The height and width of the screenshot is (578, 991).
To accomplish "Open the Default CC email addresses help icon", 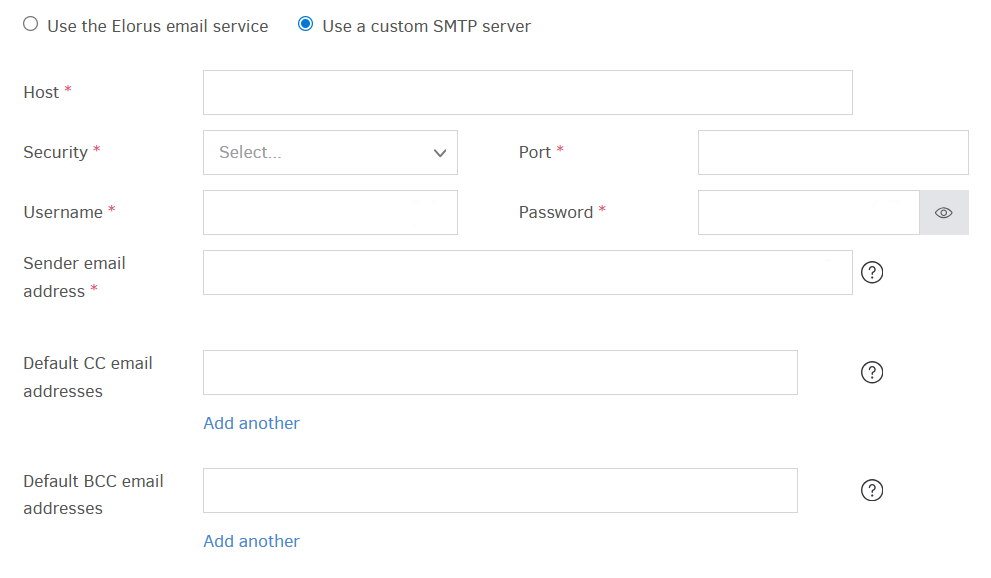I will pos(871,372).
